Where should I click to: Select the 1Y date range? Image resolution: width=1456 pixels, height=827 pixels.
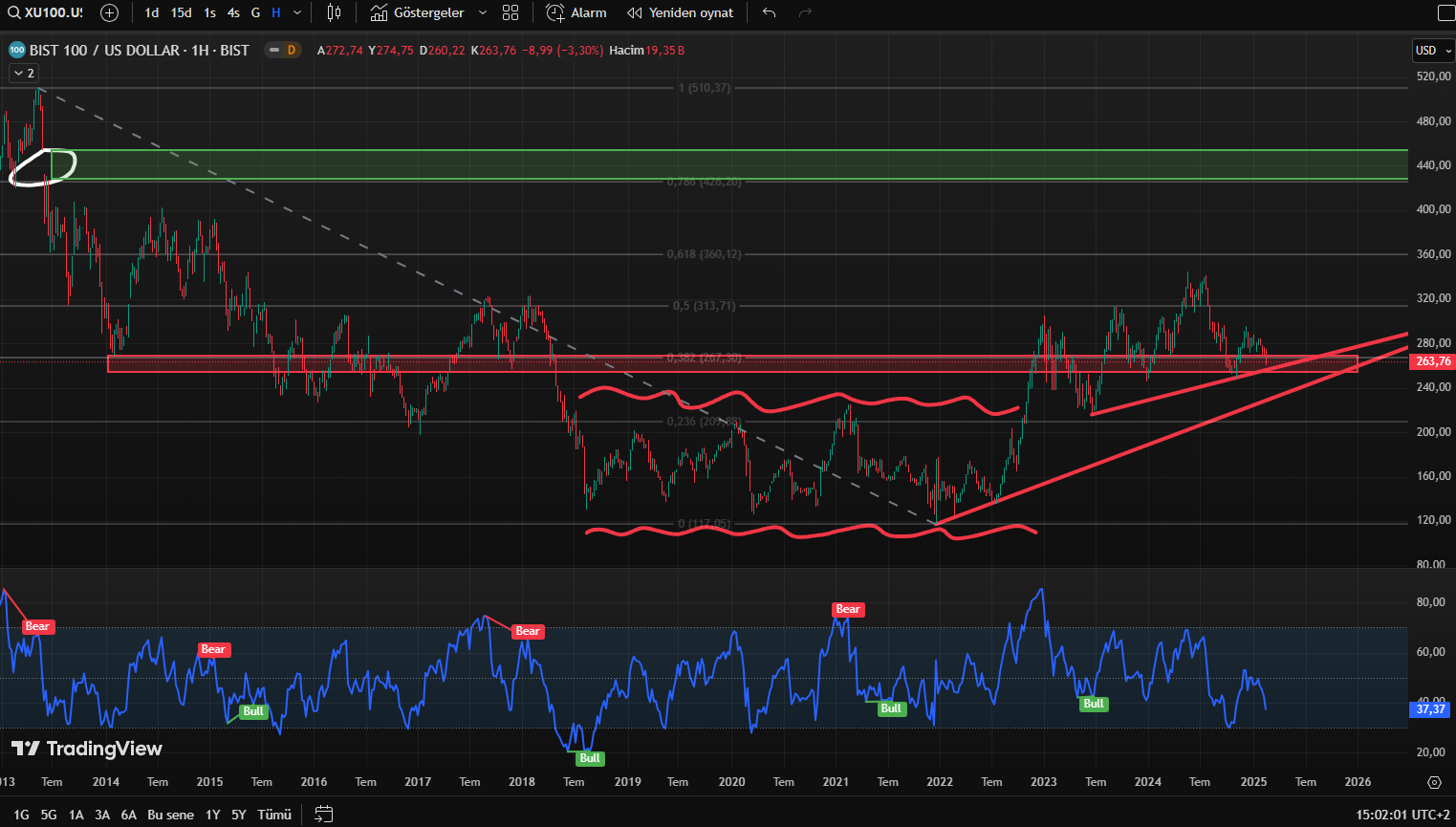213,815
